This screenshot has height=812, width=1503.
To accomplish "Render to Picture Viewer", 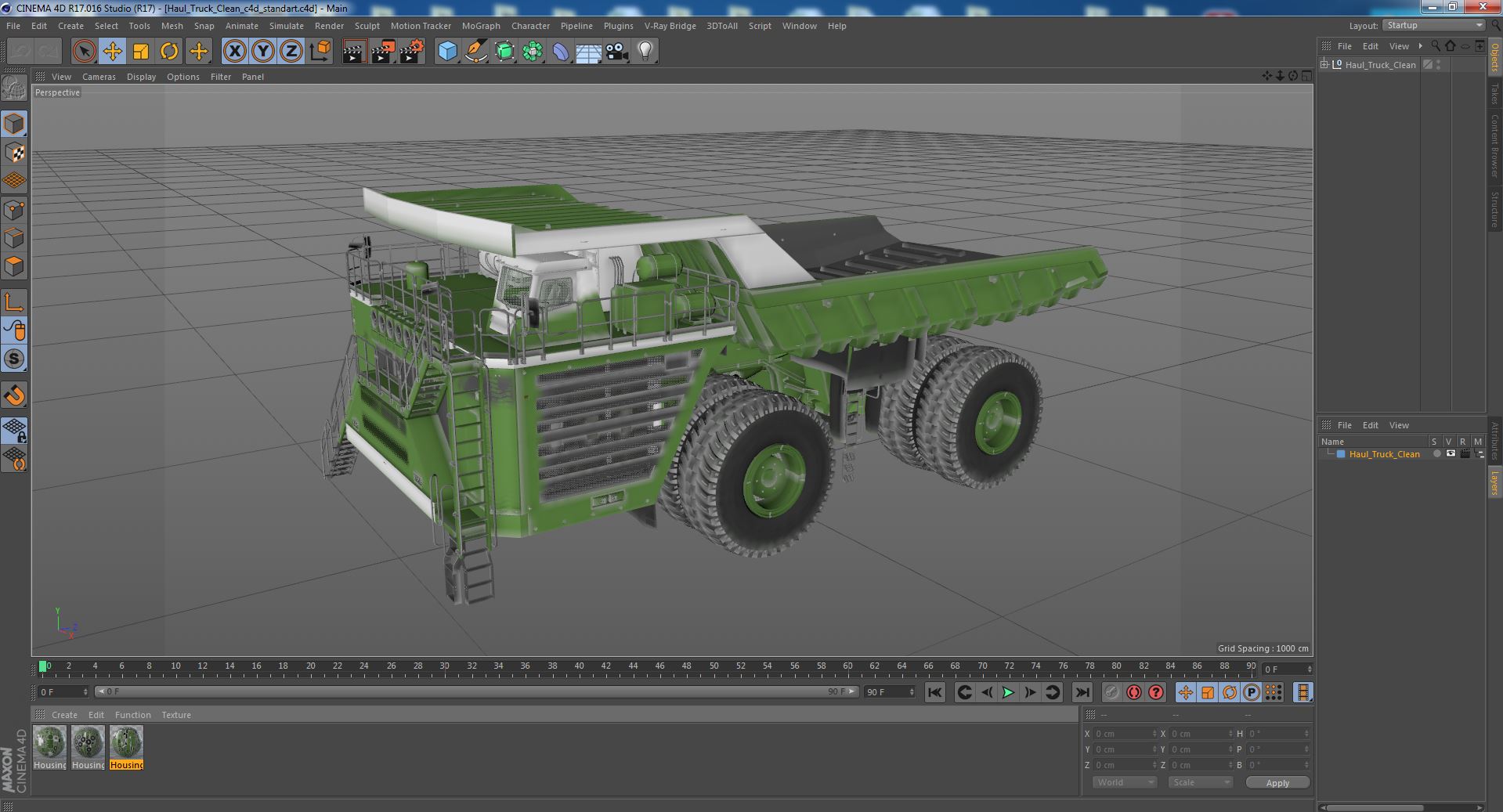I will tap(383, 52).
